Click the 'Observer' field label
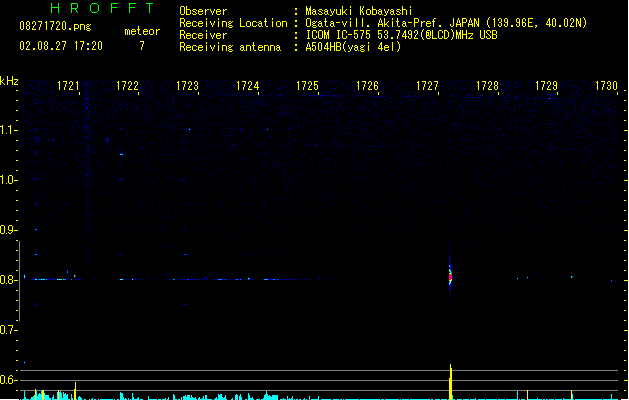Screen dimensions: 629x400 click(203, 11)
